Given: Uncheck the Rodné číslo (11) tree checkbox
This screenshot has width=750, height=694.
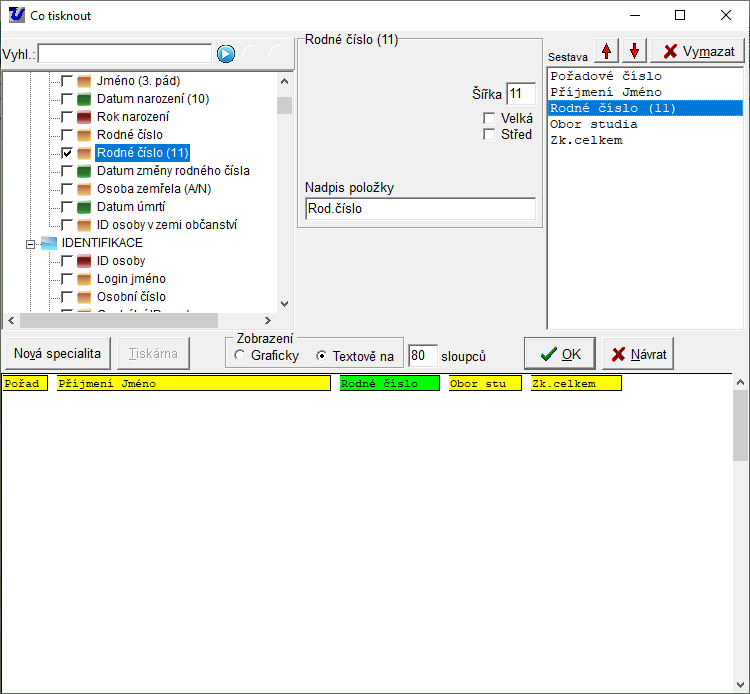Looking at the screenshot, I should tap(67, 153).
